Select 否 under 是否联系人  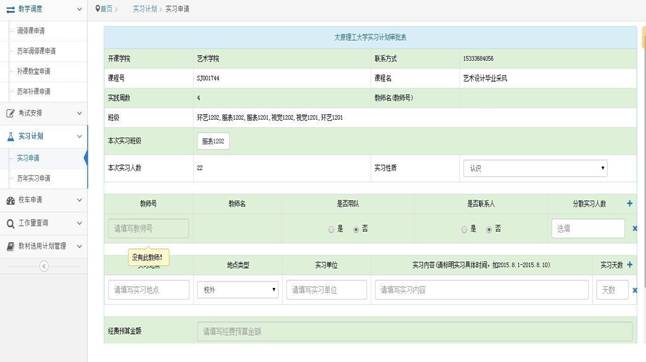coord(489,229)
